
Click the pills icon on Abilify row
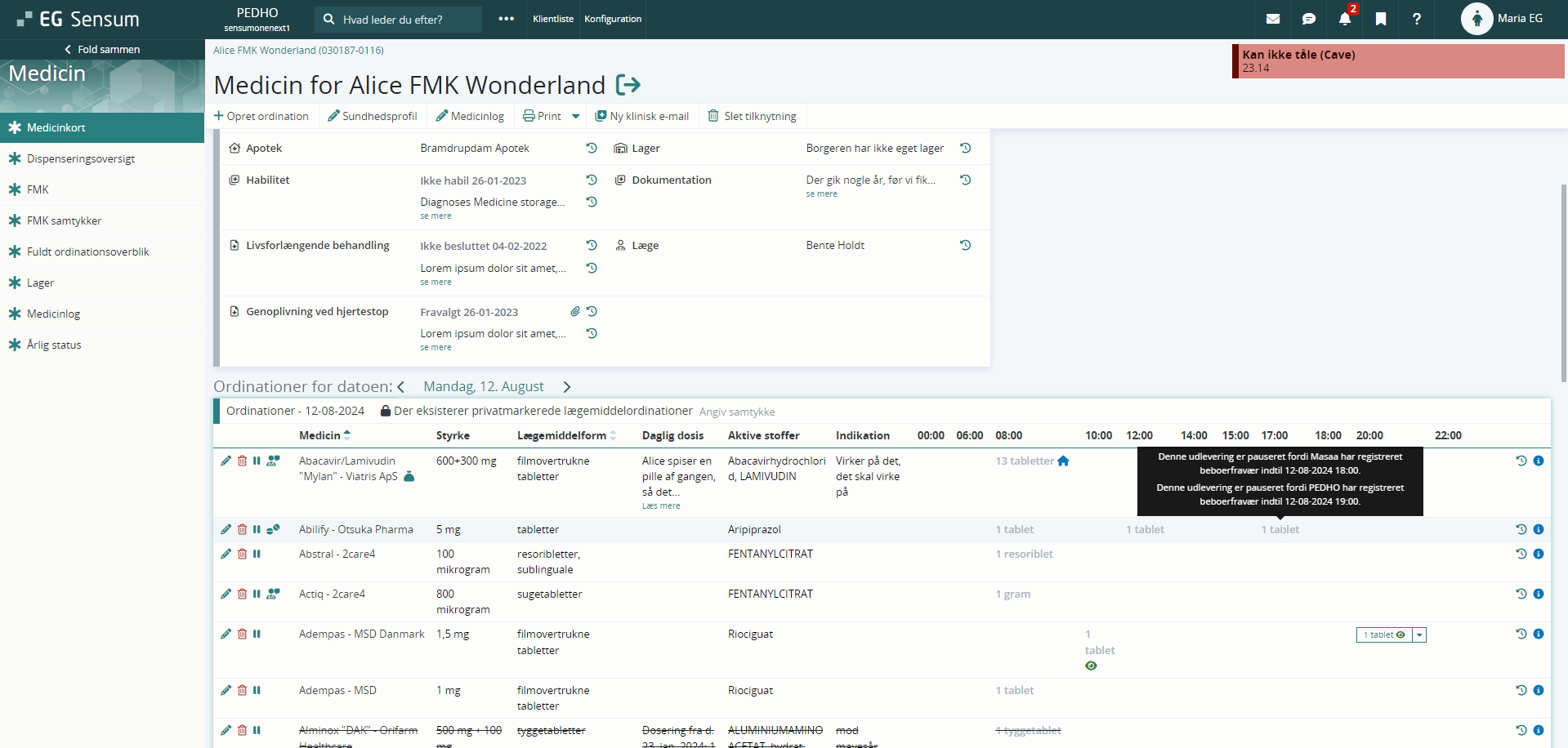point(274,529)
